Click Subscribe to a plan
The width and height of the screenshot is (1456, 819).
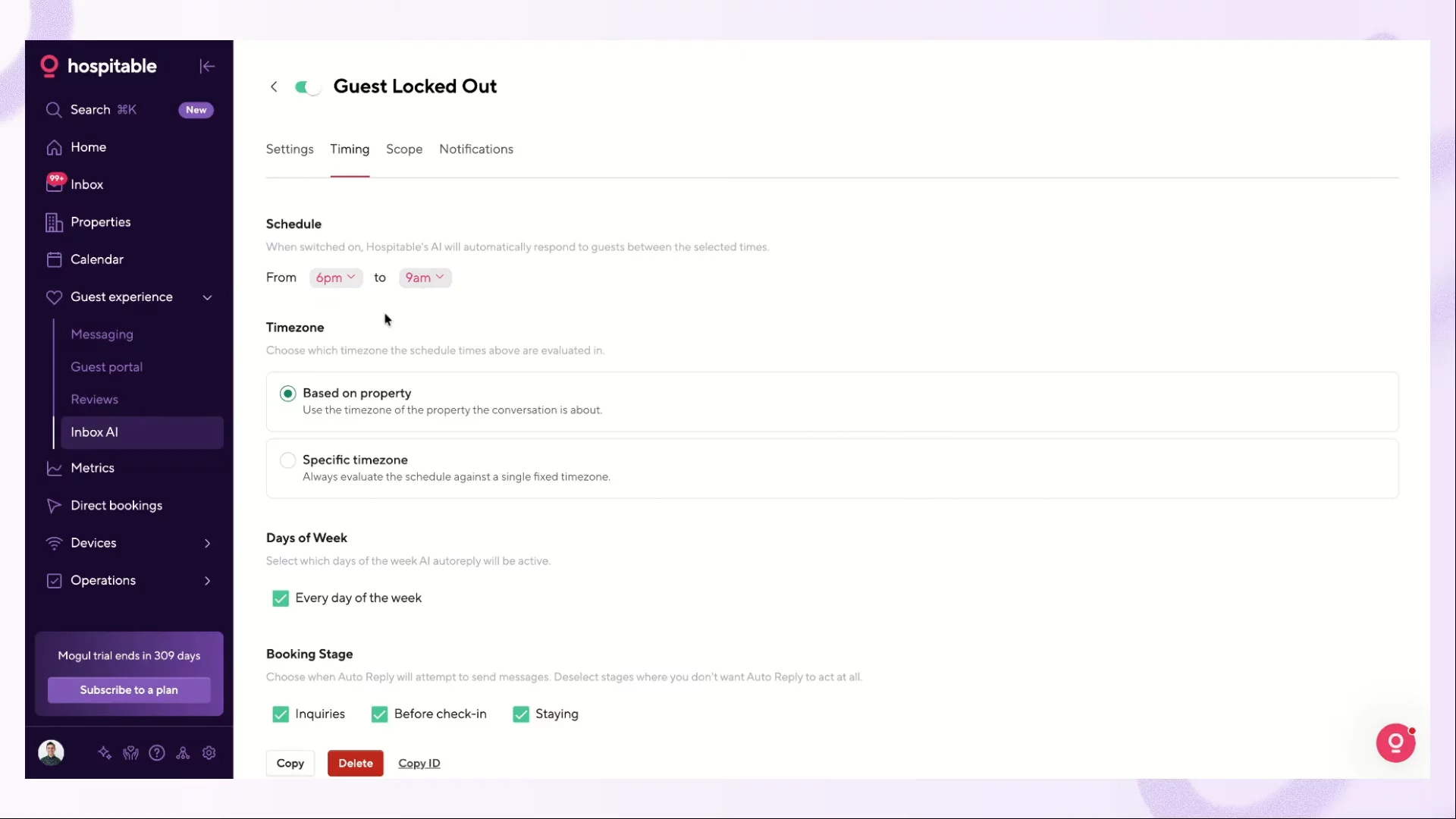[x=129, y=690]
